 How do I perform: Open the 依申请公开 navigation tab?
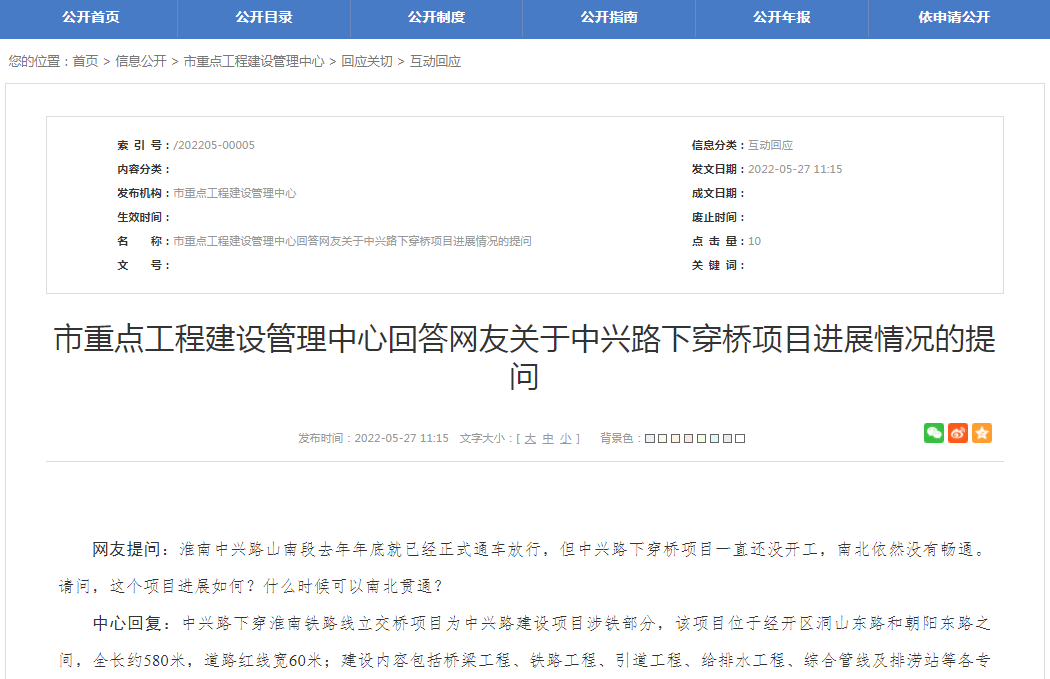click(955, 17)
